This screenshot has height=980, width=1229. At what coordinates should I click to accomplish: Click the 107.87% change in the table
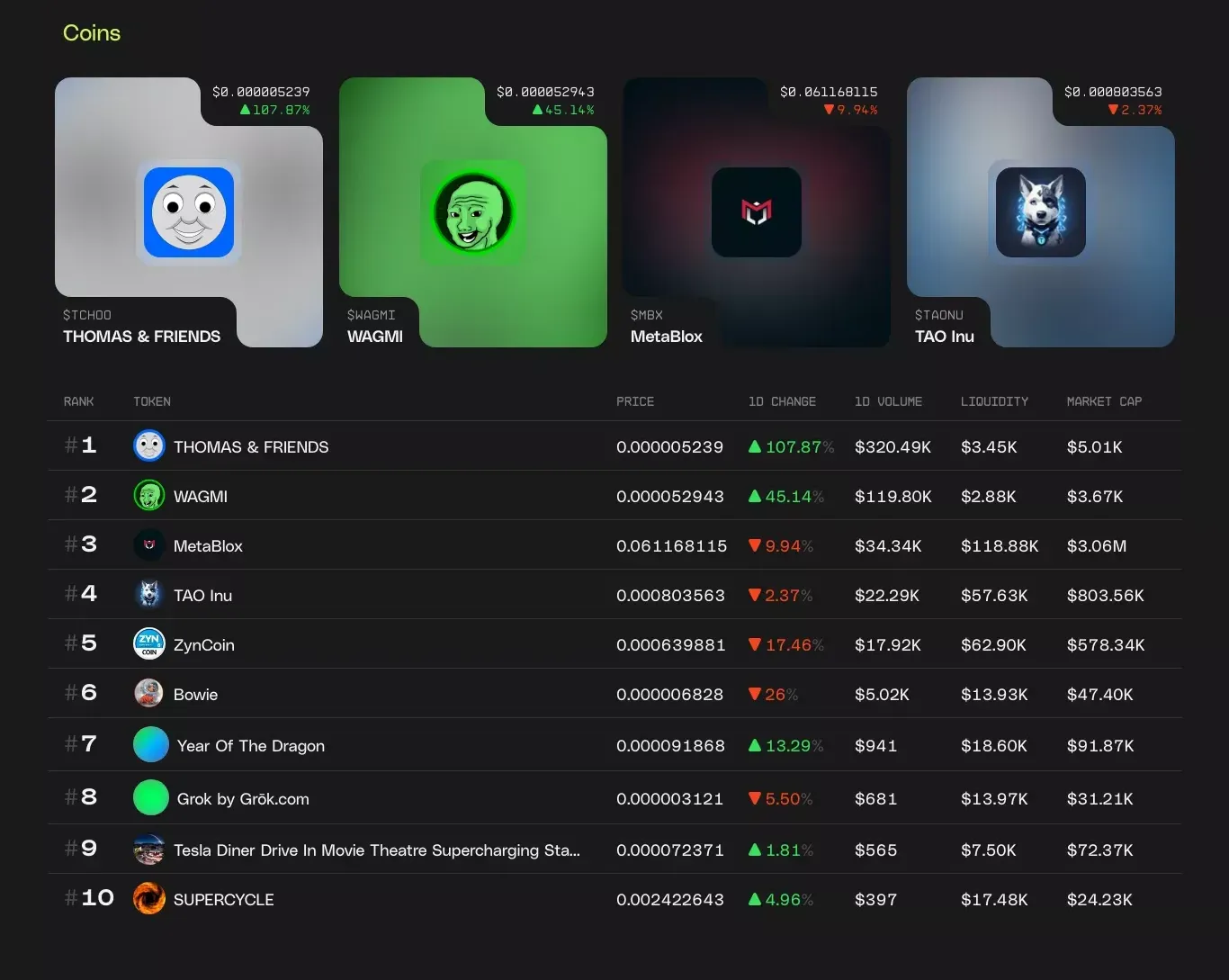[x=791, y=447]
